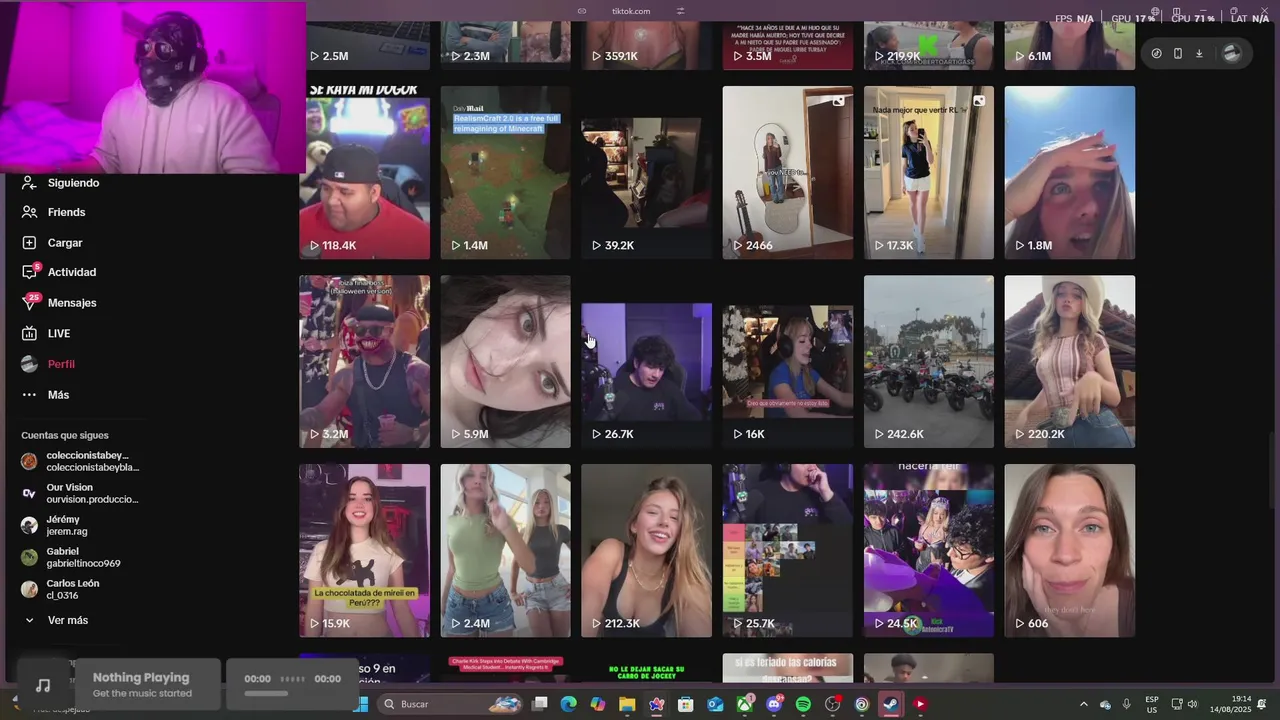Screen dimensions: 1280x720
Task: Click the link icon left of tiktok.com
Action: coord(582,11)
